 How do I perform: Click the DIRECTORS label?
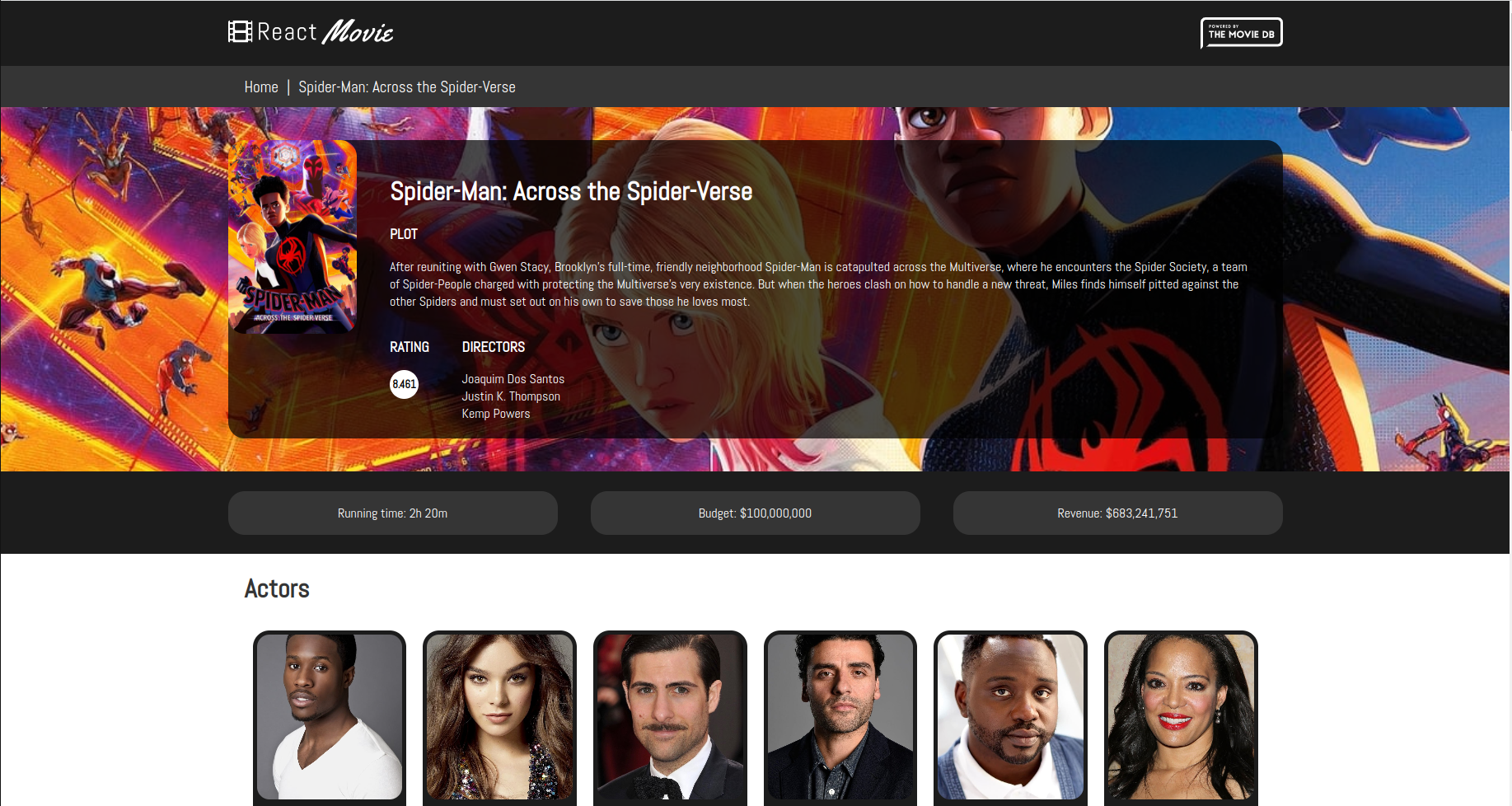tap(494, 347)
